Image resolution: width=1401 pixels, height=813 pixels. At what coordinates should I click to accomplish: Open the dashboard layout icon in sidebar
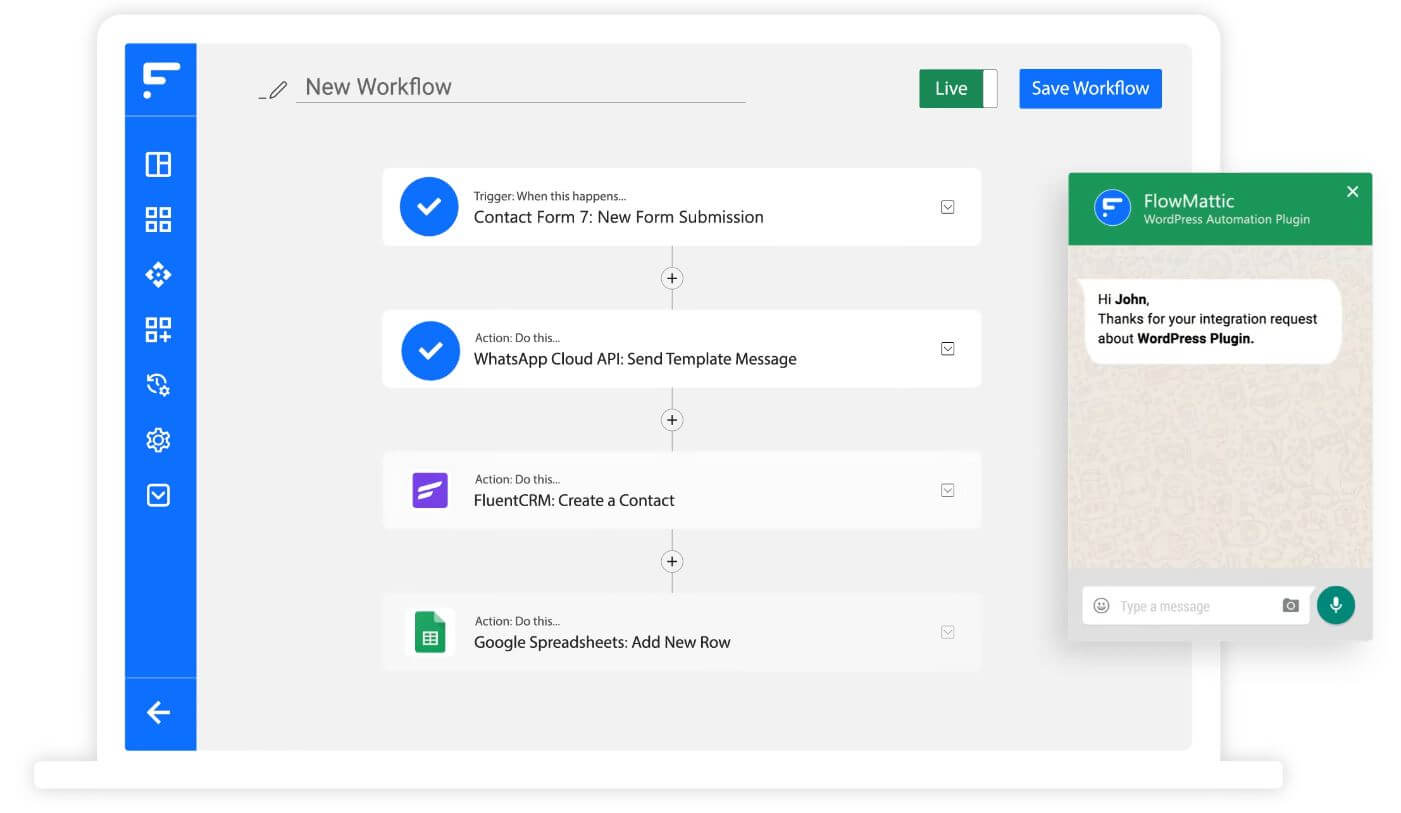click(158, 164)
